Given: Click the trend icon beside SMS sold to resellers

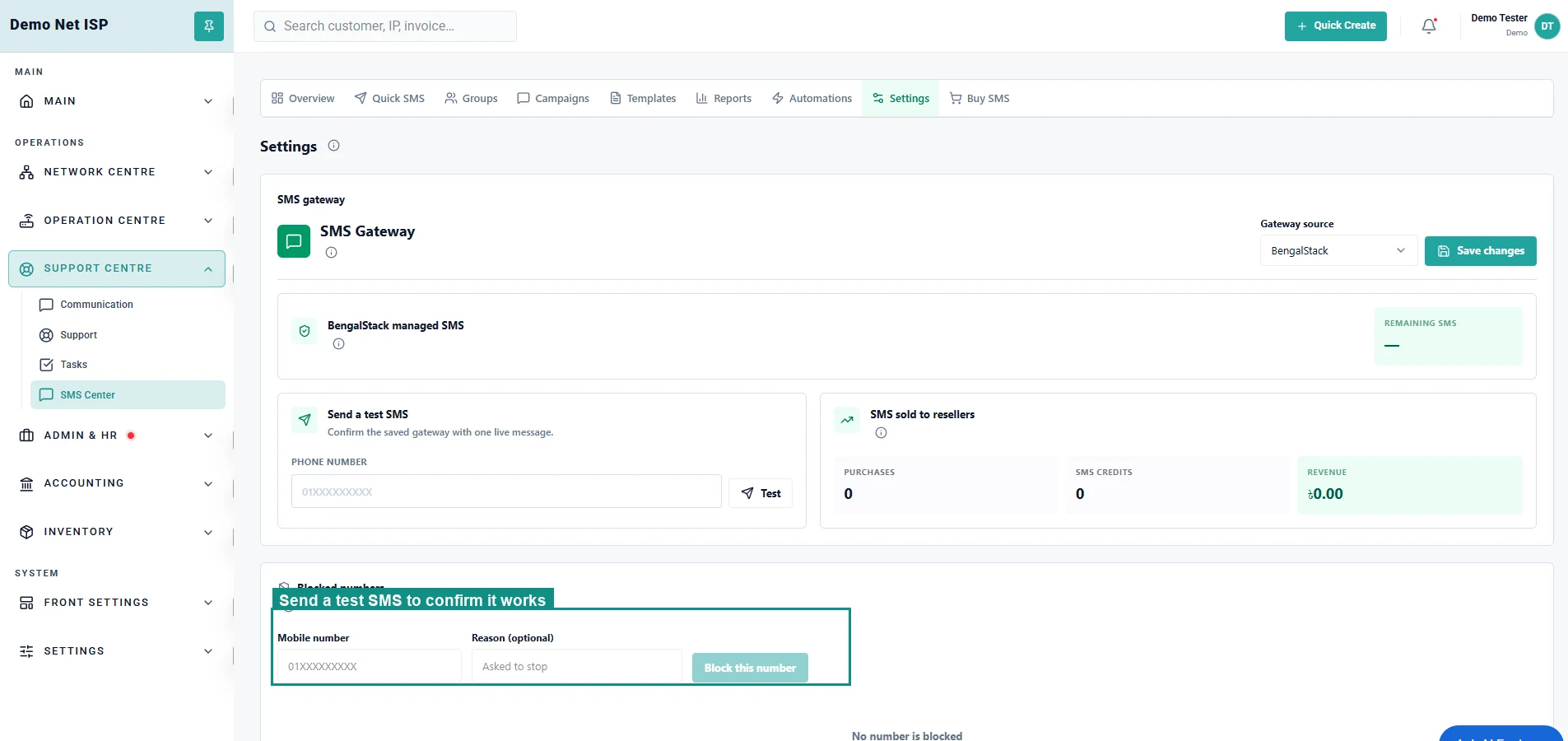Looking at the screenshot, I should pos(847,420).
